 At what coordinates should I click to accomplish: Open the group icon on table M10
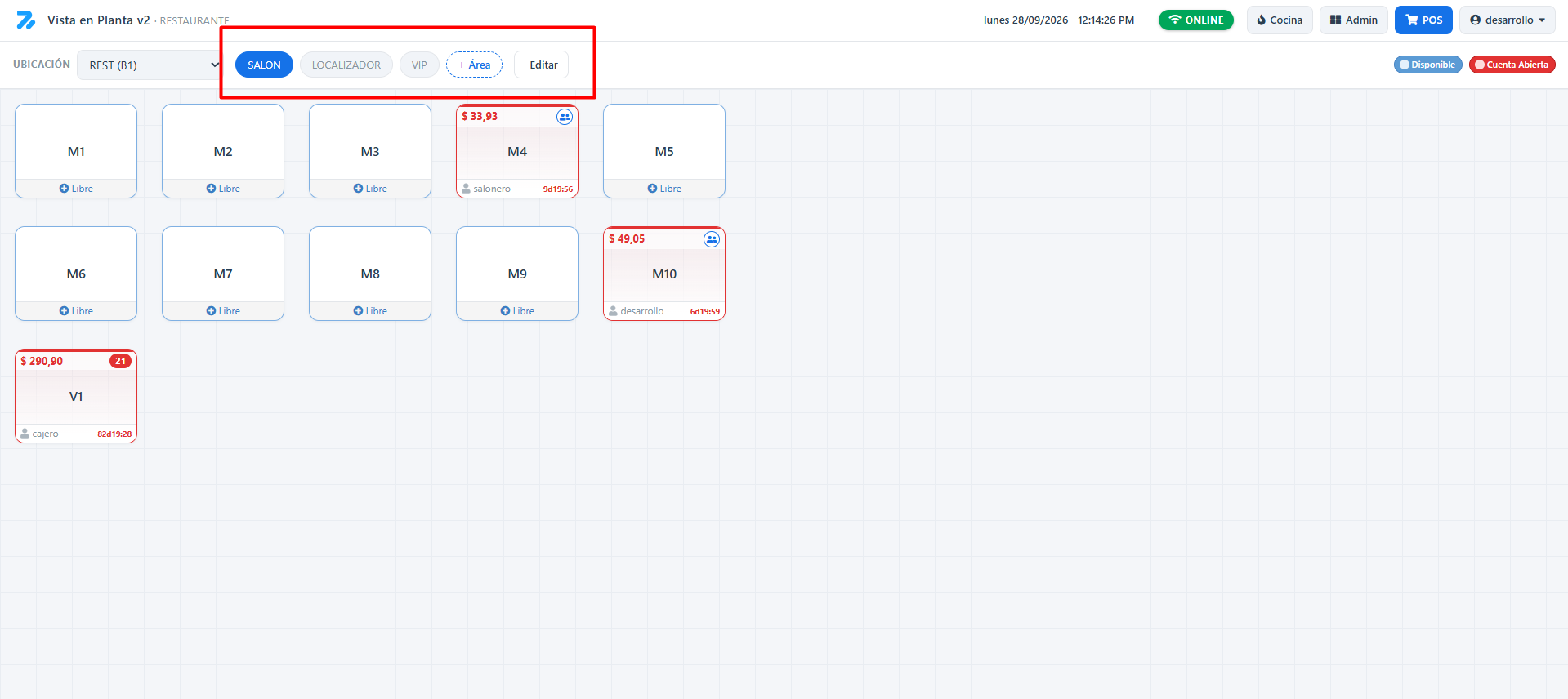[712, 239]
